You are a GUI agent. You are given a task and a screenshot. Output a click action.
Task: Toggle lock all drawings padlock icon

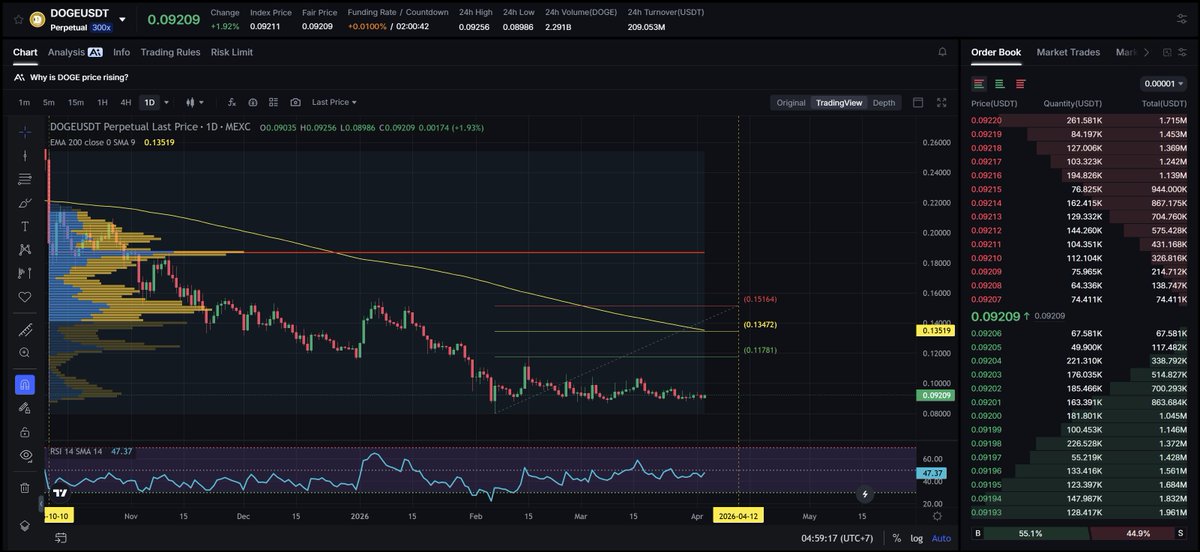coord(25,431)
